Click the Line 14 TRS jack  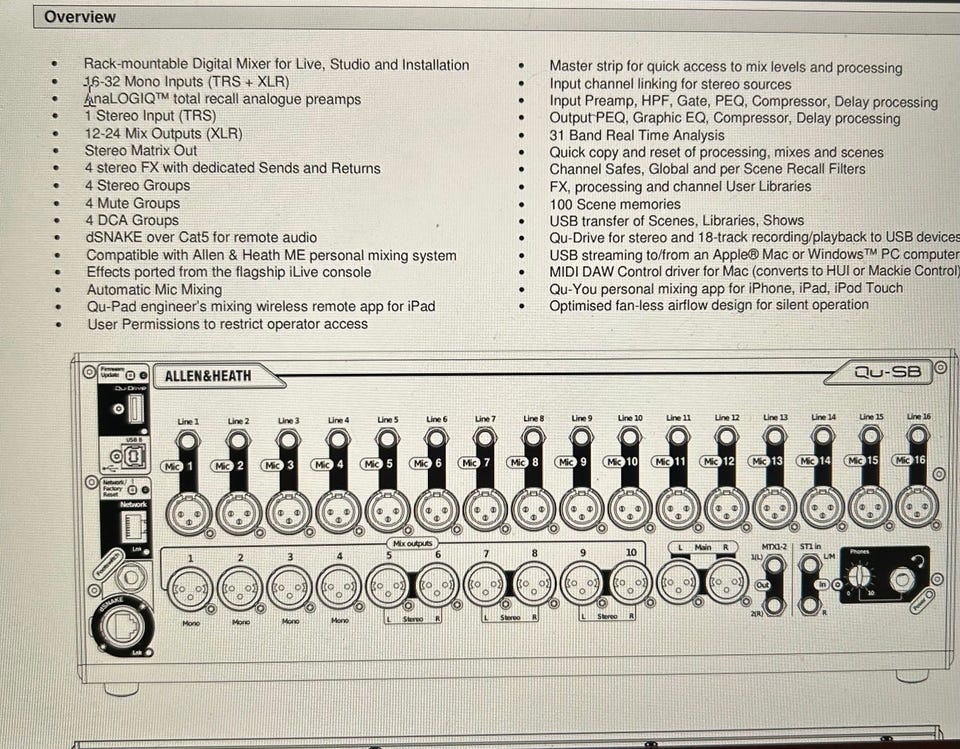click(823, 436)
